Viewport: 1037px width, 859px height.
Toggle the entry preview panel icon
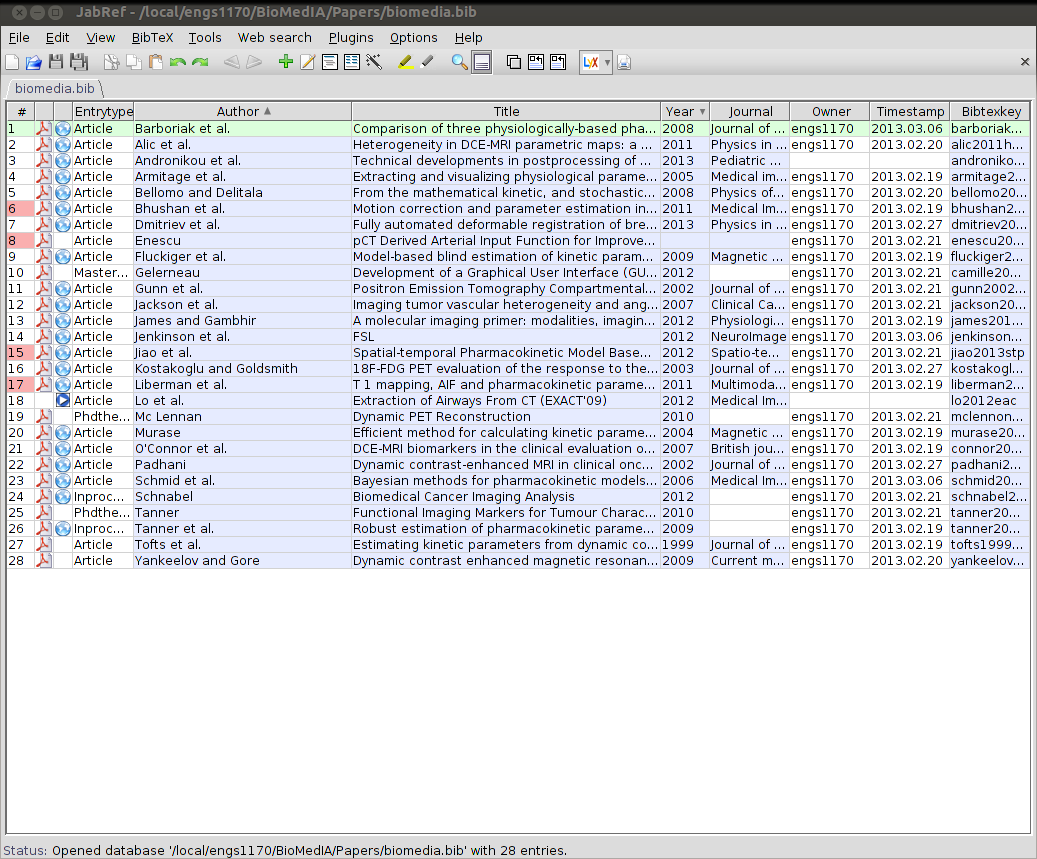[481, 62]
